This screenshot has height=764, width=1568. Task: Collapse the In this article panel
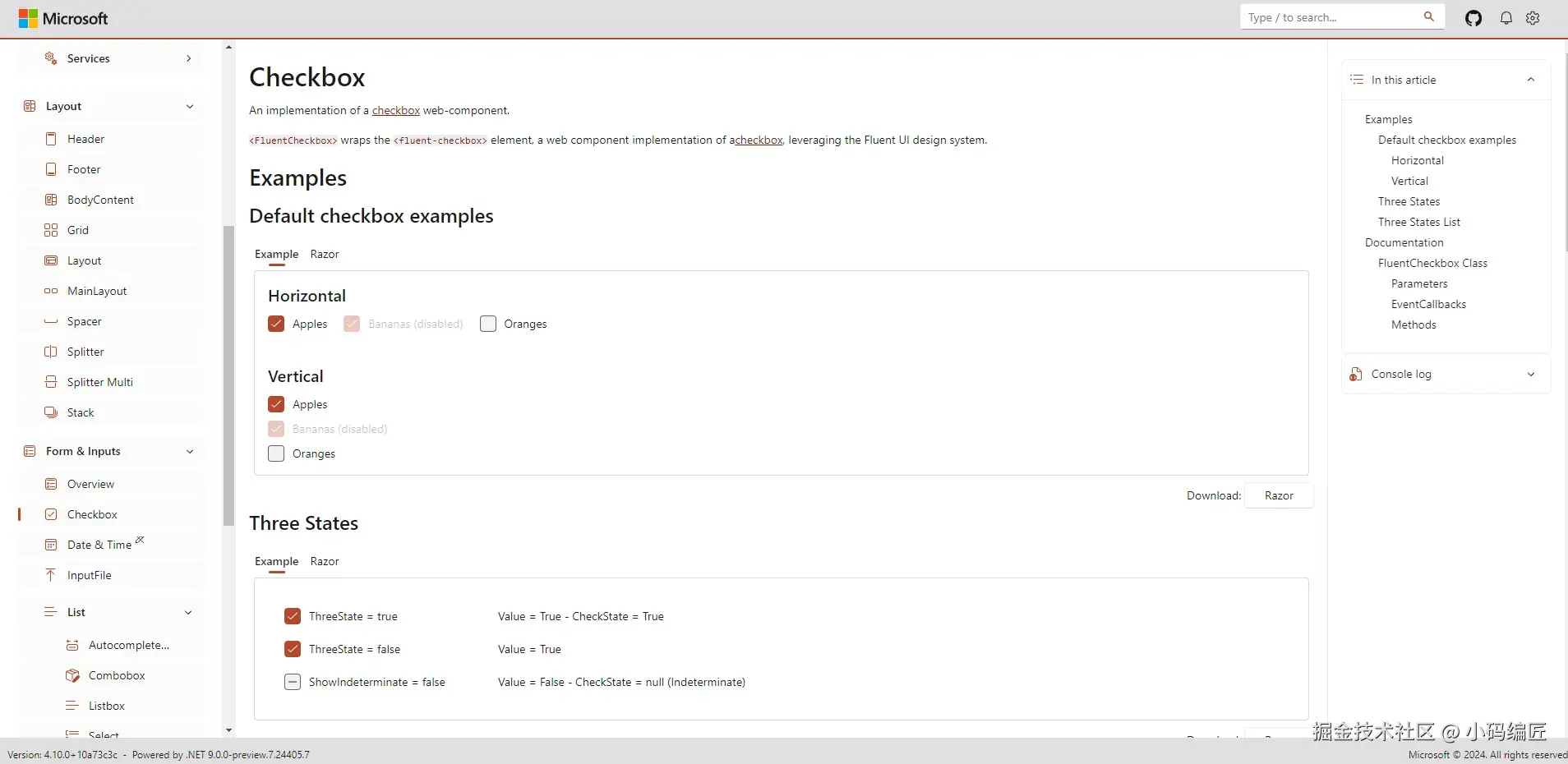point(1531,80)
